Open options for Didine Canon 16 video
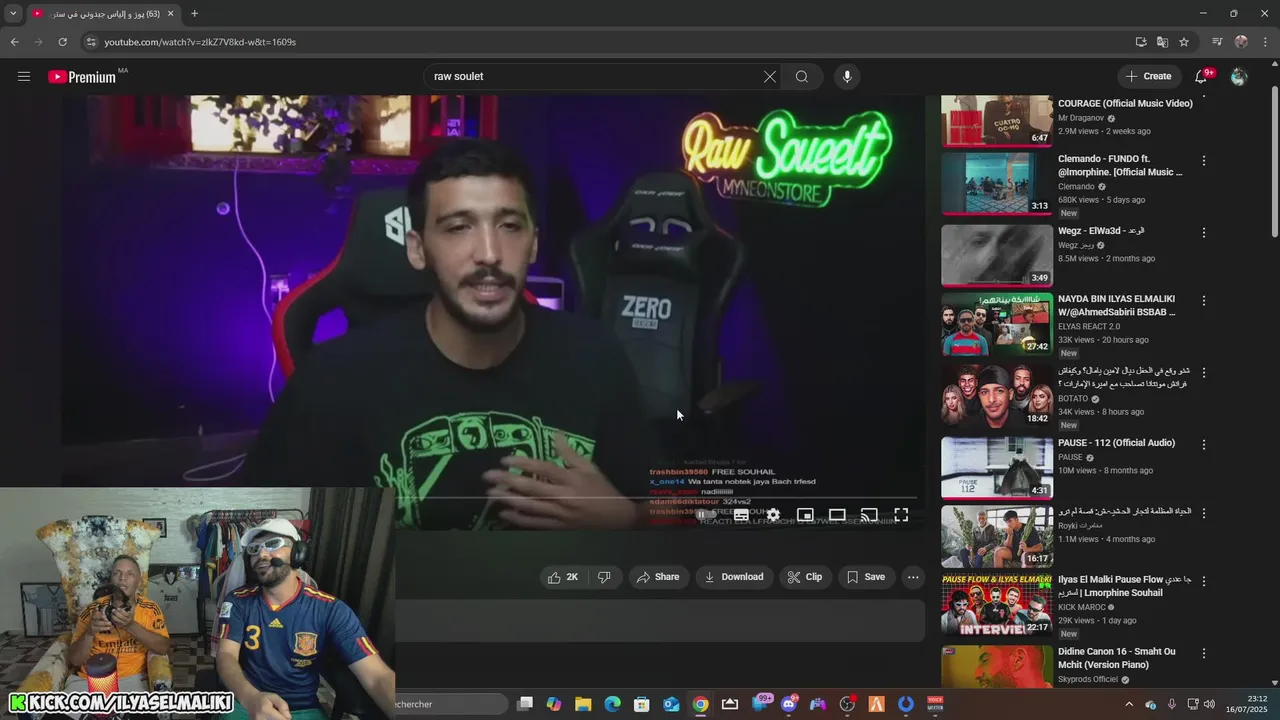The width and height of the screenshot is (1280, 720). [x=1204, y=653]
